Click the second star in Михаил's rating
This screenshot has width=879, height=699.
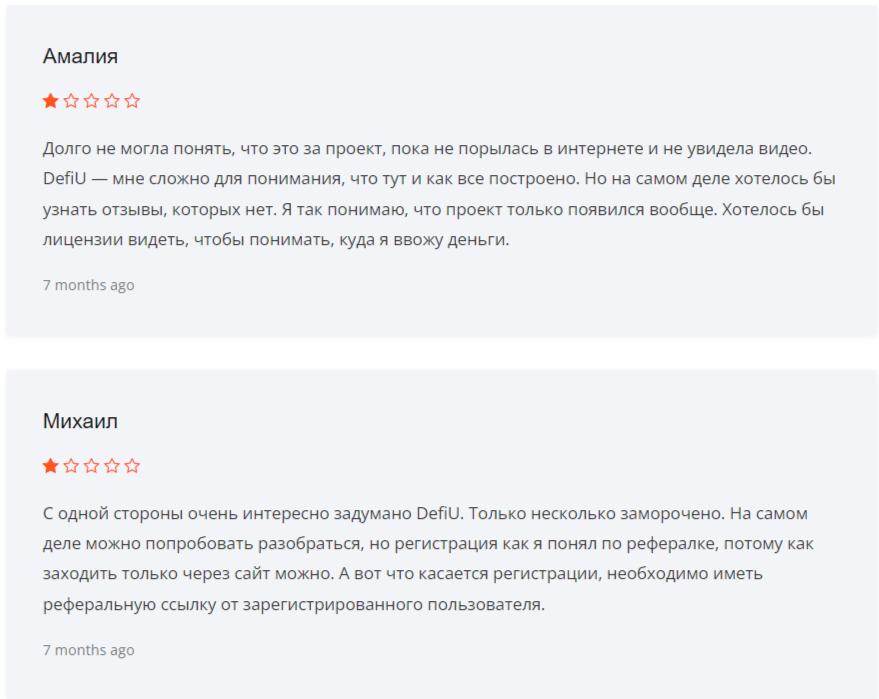[x=71, y=466]
